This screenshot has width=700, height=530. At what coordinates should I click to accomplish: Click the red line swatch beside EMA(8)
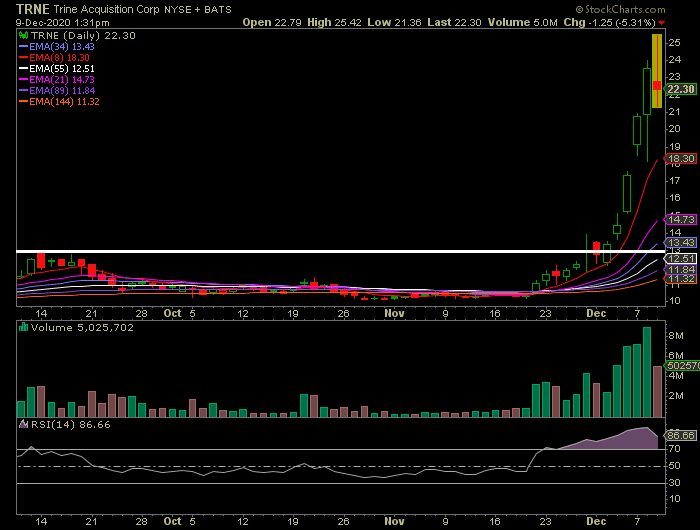tap(24, 58)
